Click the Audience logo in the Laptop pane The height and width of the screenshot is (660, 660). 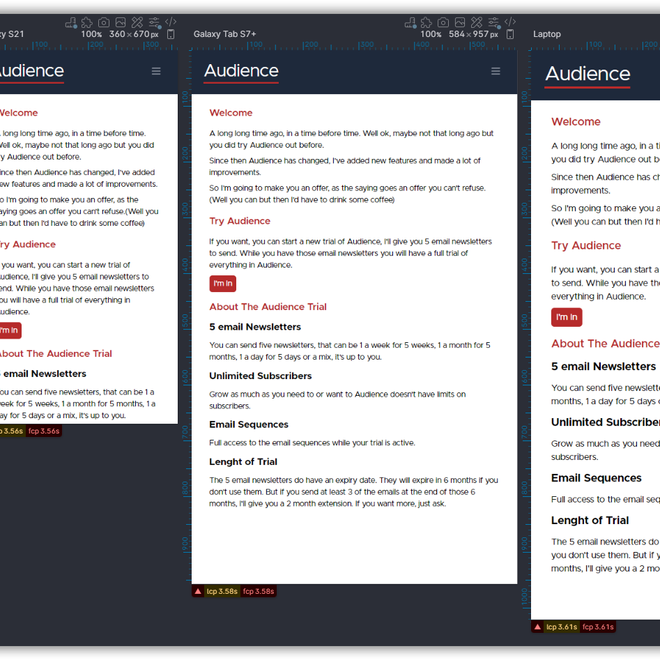pyautogui.click(x=588, y=75)
